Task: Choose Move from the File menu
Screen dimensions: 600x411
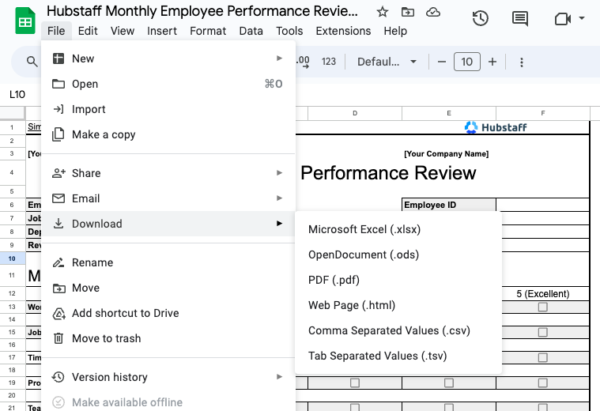Action: pos(168,288)
